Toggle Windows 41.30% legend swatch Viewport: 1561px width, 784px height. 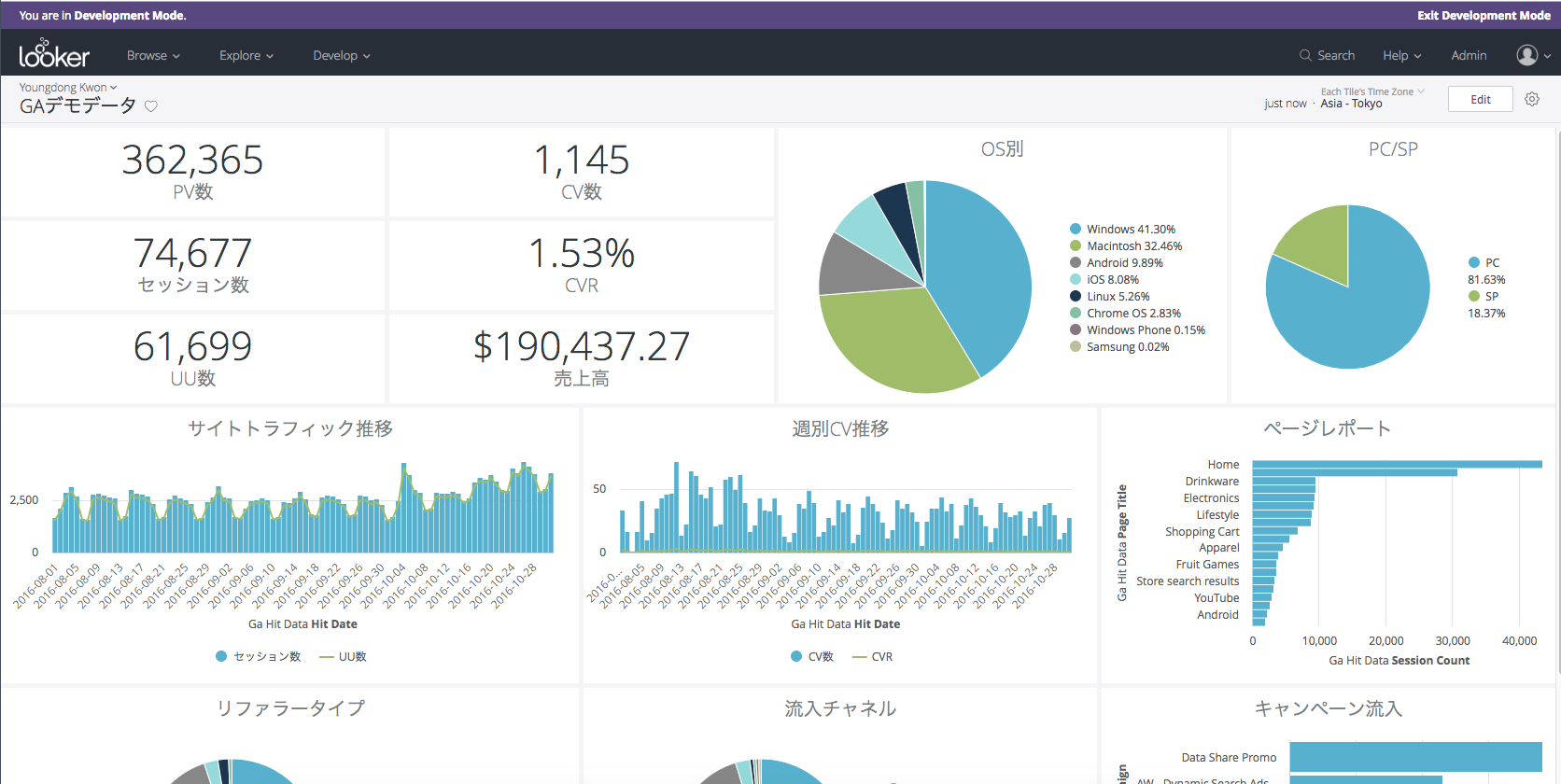[1076, 229]
